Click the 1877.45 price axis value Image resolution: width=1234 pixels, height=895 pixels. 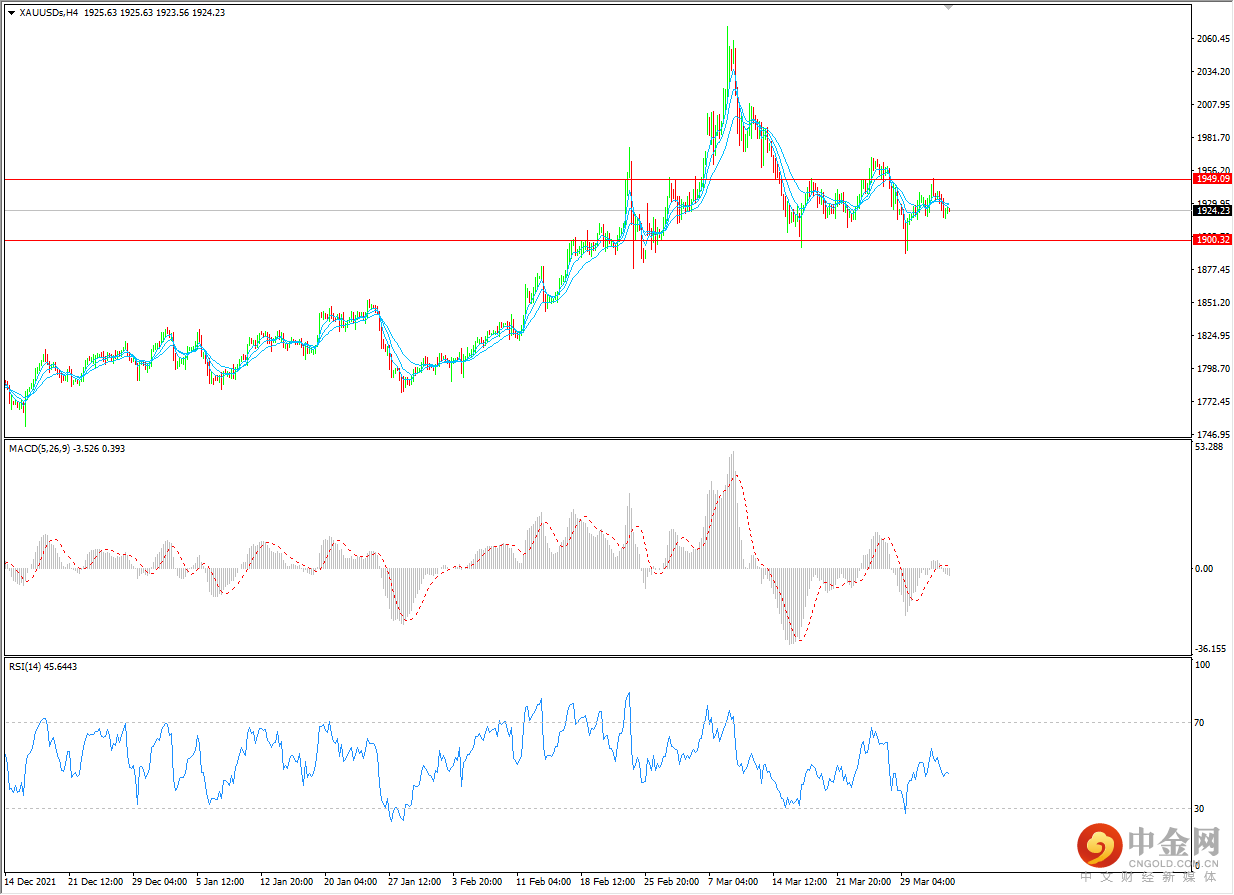tap(1214, 270)
